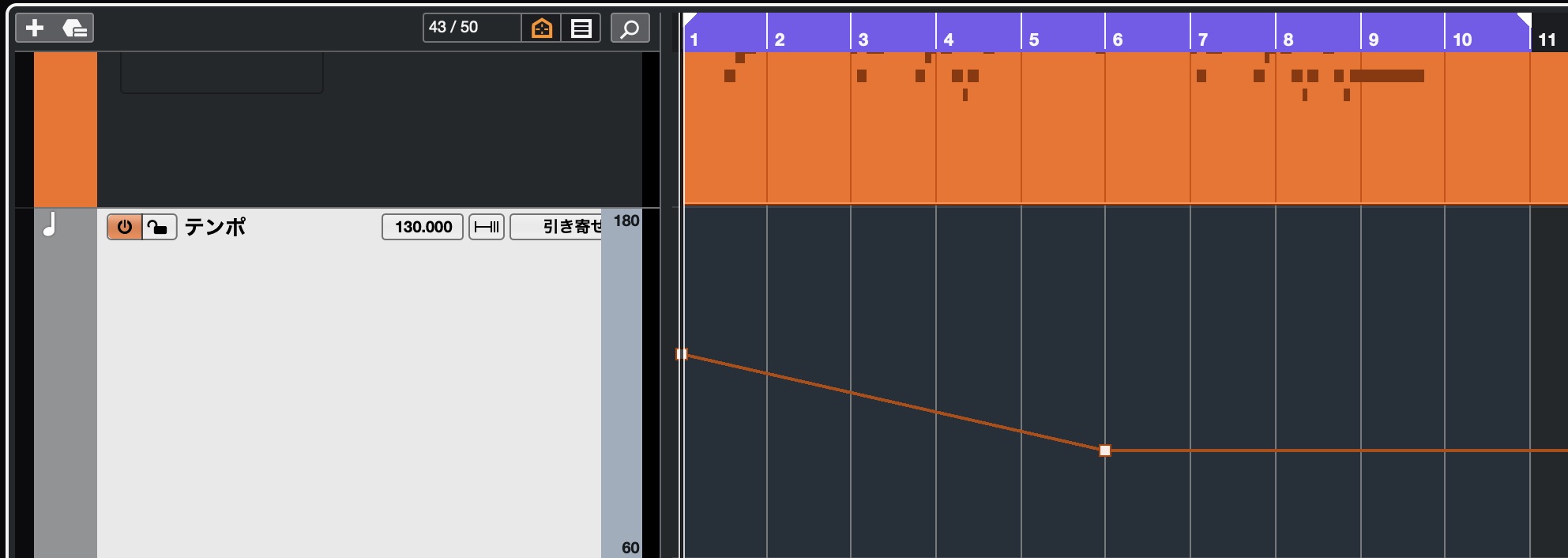Select the first tempo point at bar 1
1568x558 pixels.
pyautogui.click(x=682, y=354)
